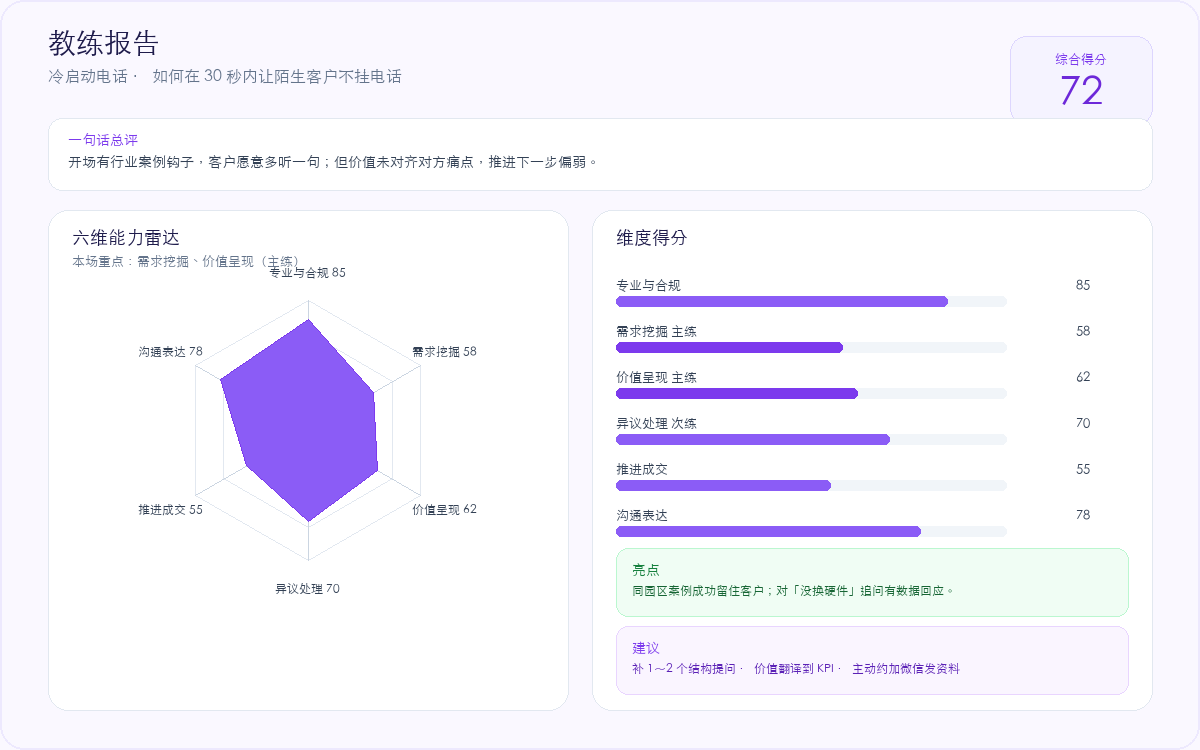Click the 异议处理 次练 progress bar

click(811, 439)
